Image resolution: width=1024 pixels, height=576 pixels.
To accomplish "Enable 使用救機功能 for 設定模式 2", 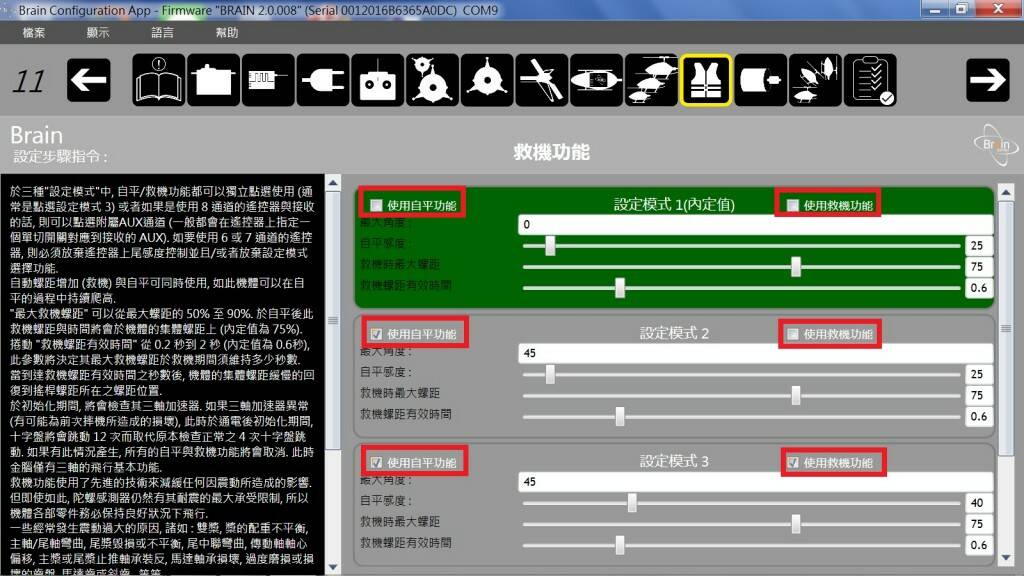I will 792,334.
